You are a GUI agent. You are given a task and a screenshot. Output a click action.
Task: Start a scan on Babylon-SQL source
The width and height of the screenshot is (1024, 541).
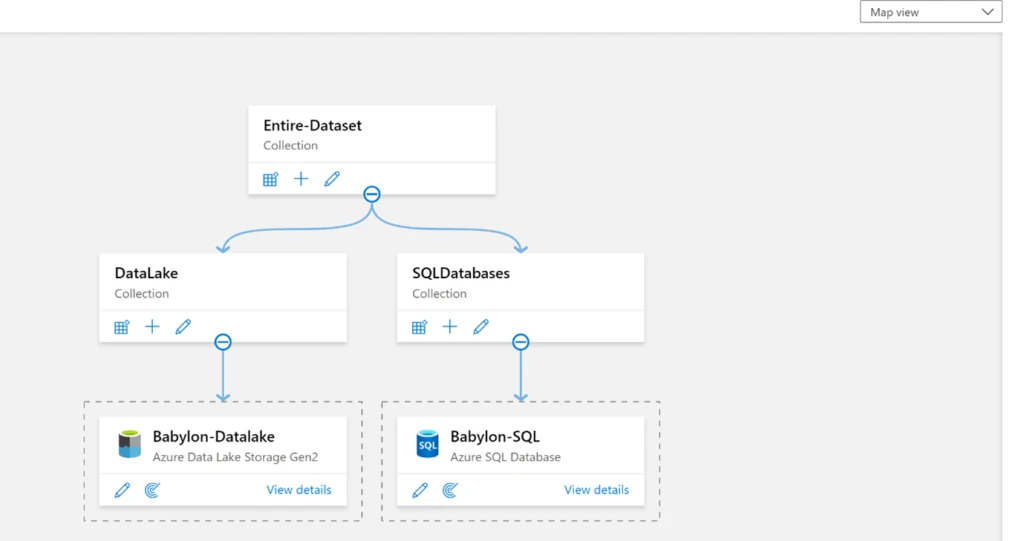coord(450,490)
